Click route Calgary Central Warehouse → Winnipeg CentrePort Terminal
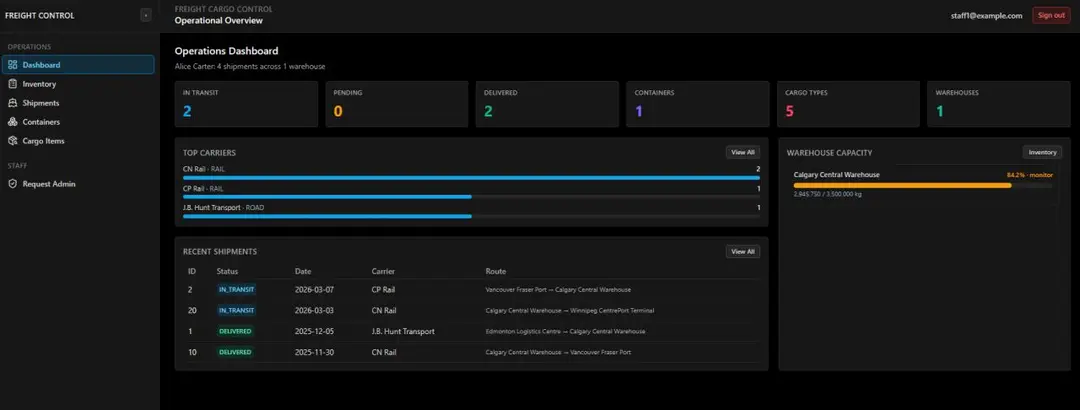 (x=570, y=310)
